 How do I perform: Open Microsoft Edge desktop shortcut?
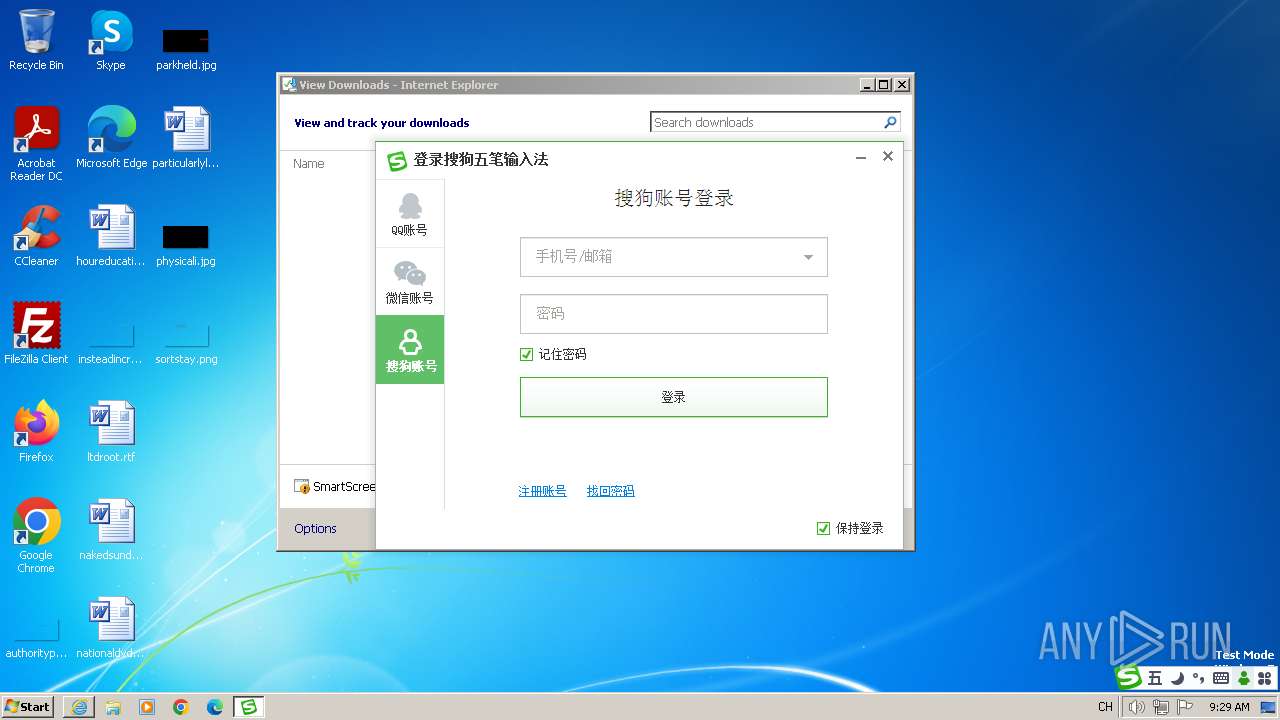[x=111, y=138]
